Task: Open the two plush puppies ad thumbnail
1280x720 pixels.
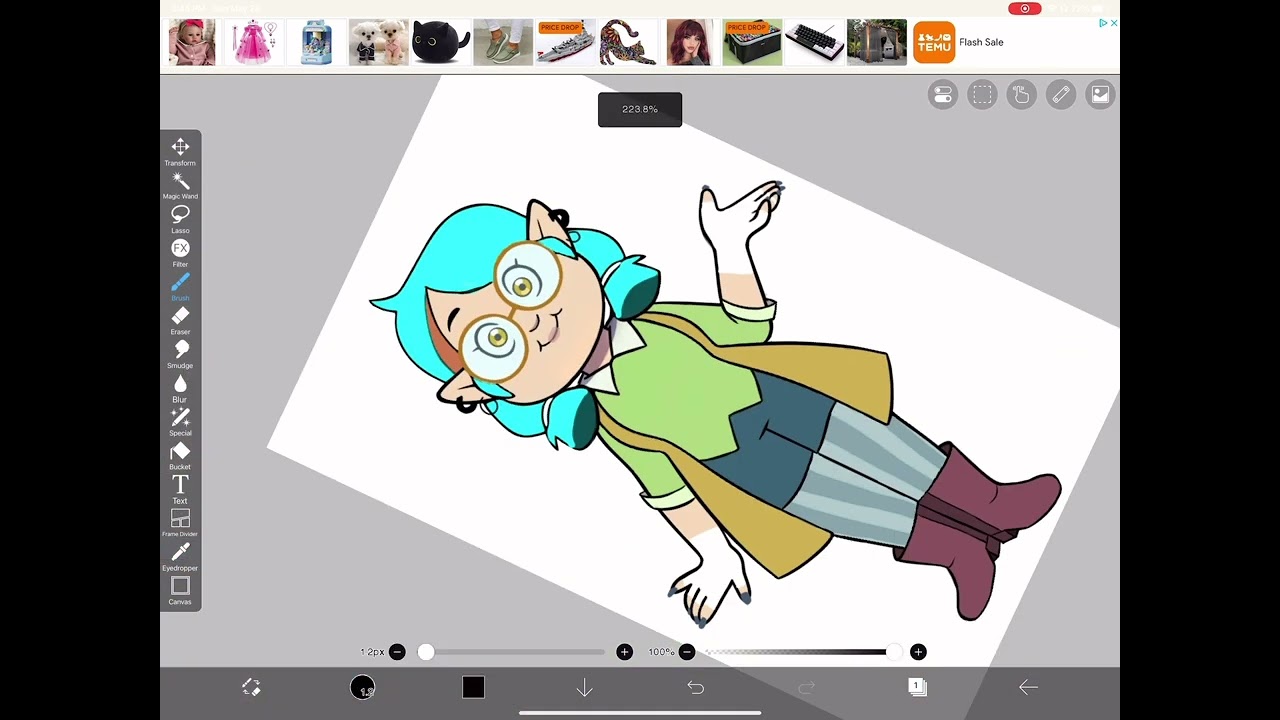Action: [x=378, y=43]
